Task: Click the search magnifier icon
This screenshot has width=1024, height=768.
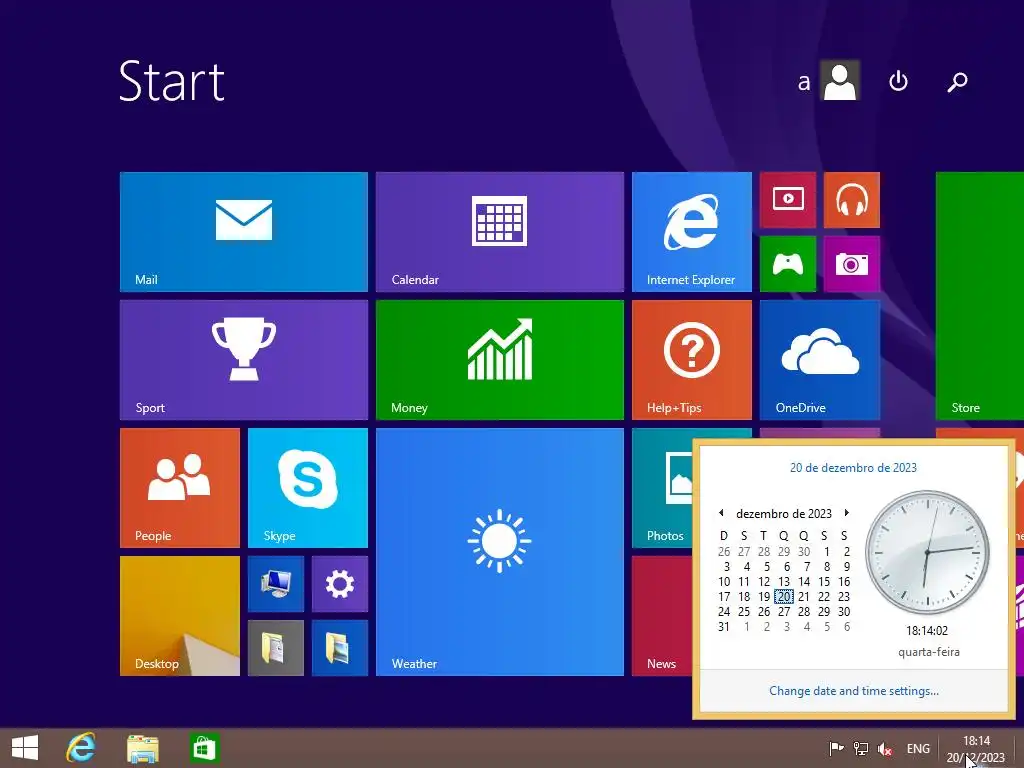Action: click(x=957, y=82)
